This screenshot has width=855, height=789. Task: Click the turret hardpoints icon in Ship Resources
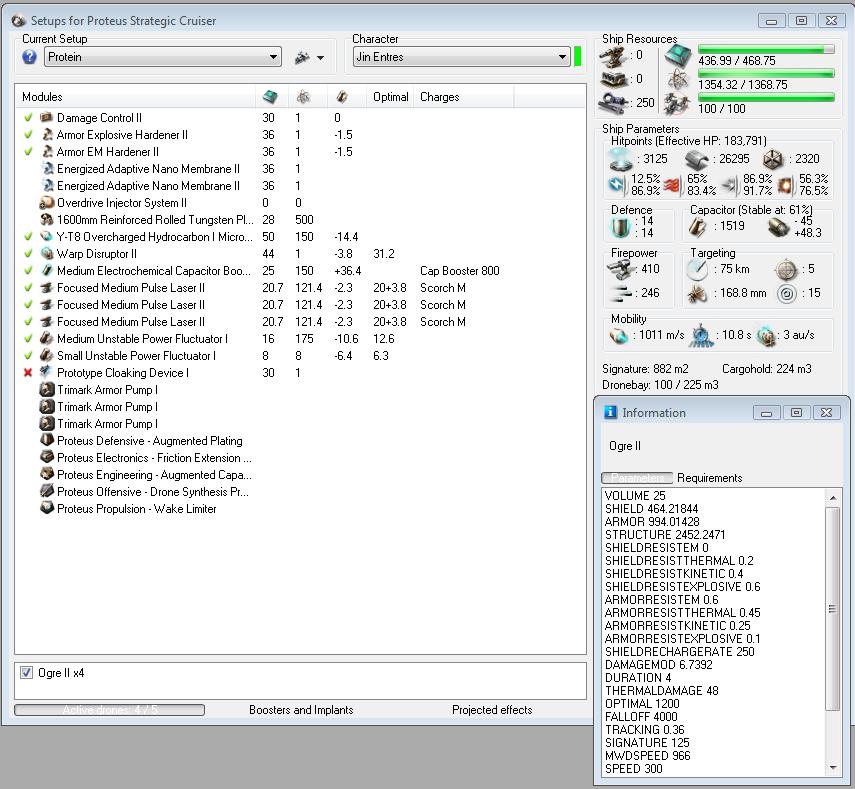tap(613, 56)
